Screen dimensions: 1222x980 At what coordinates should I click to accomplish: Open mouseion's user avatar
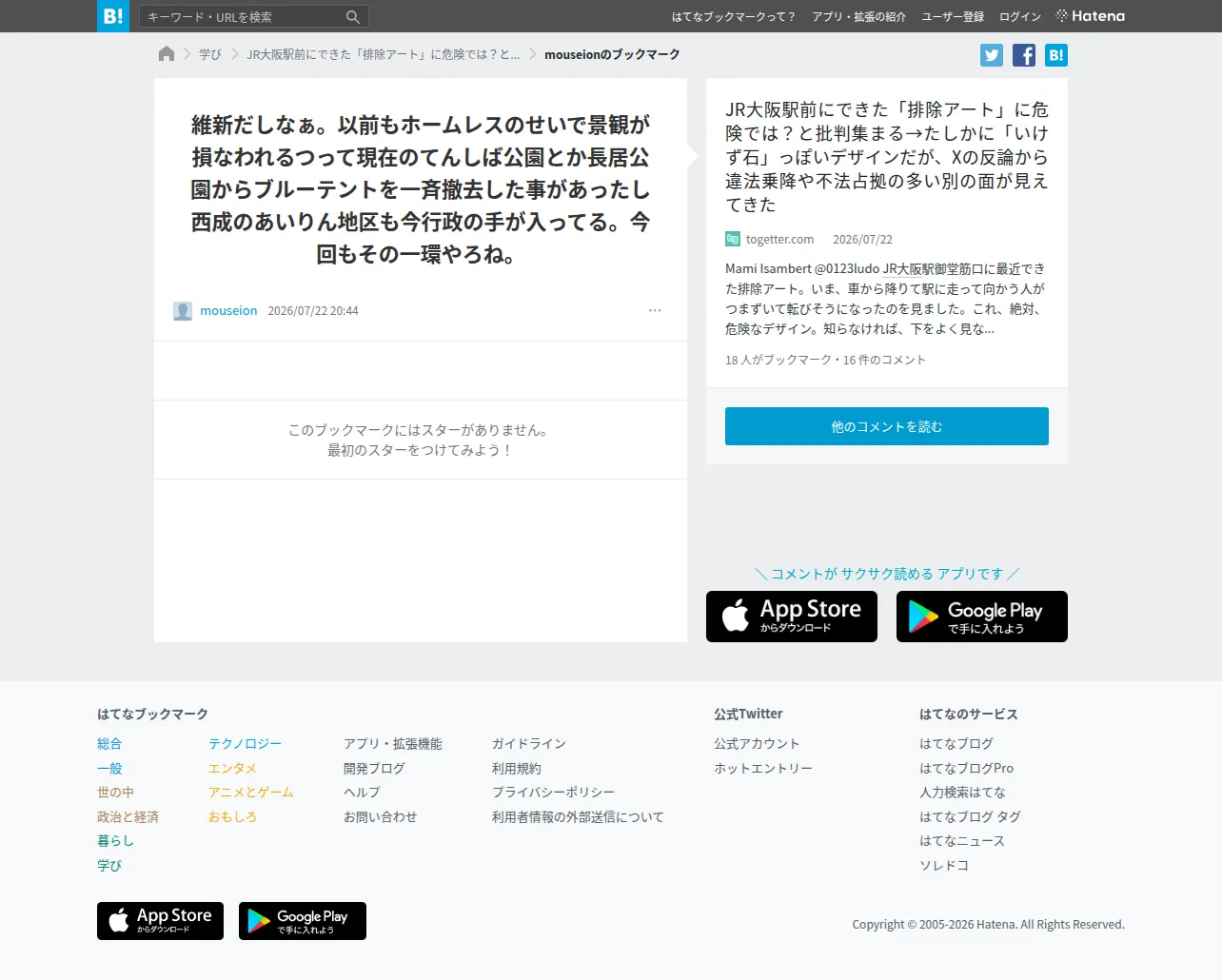(183, 311)
